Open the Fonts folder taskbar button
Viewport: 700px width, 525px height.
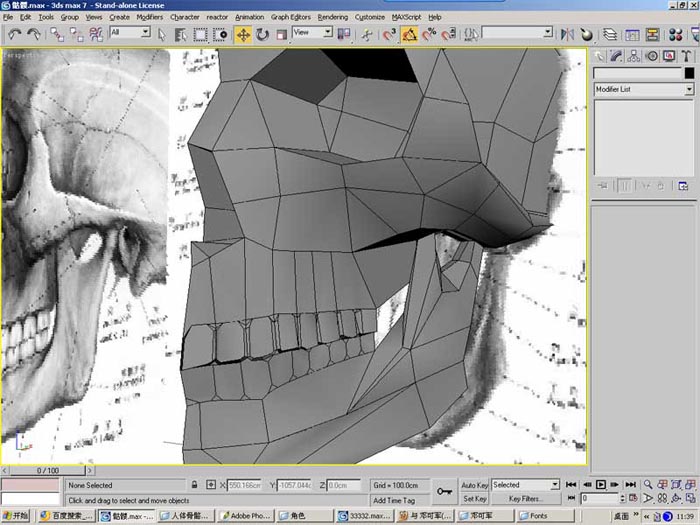pyautogui.click(x=544, y=516)
